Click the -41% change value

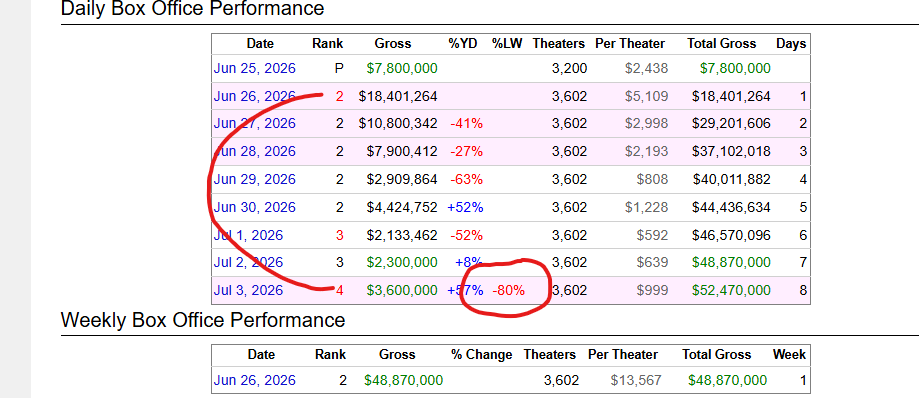(x=467, y=124)
